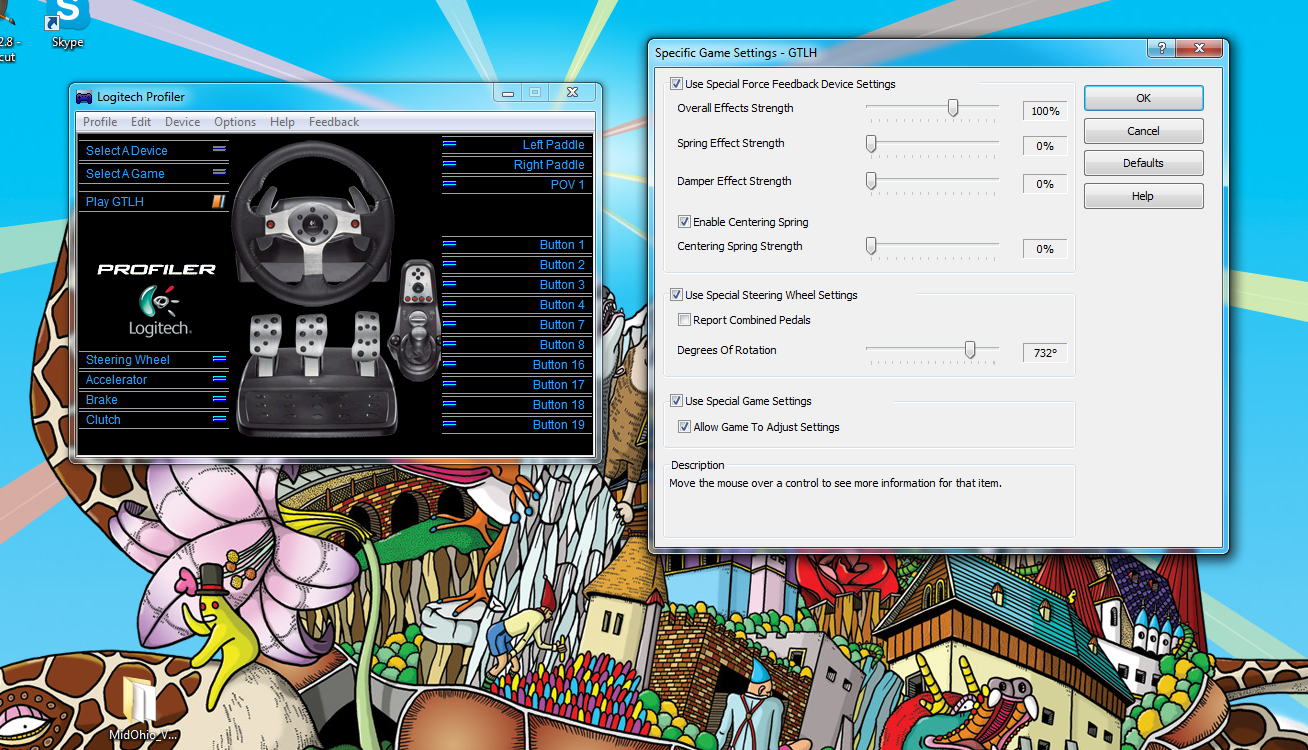Click the Button 16 assignment label
This screenshot has height=750, width=1308.
558,365
